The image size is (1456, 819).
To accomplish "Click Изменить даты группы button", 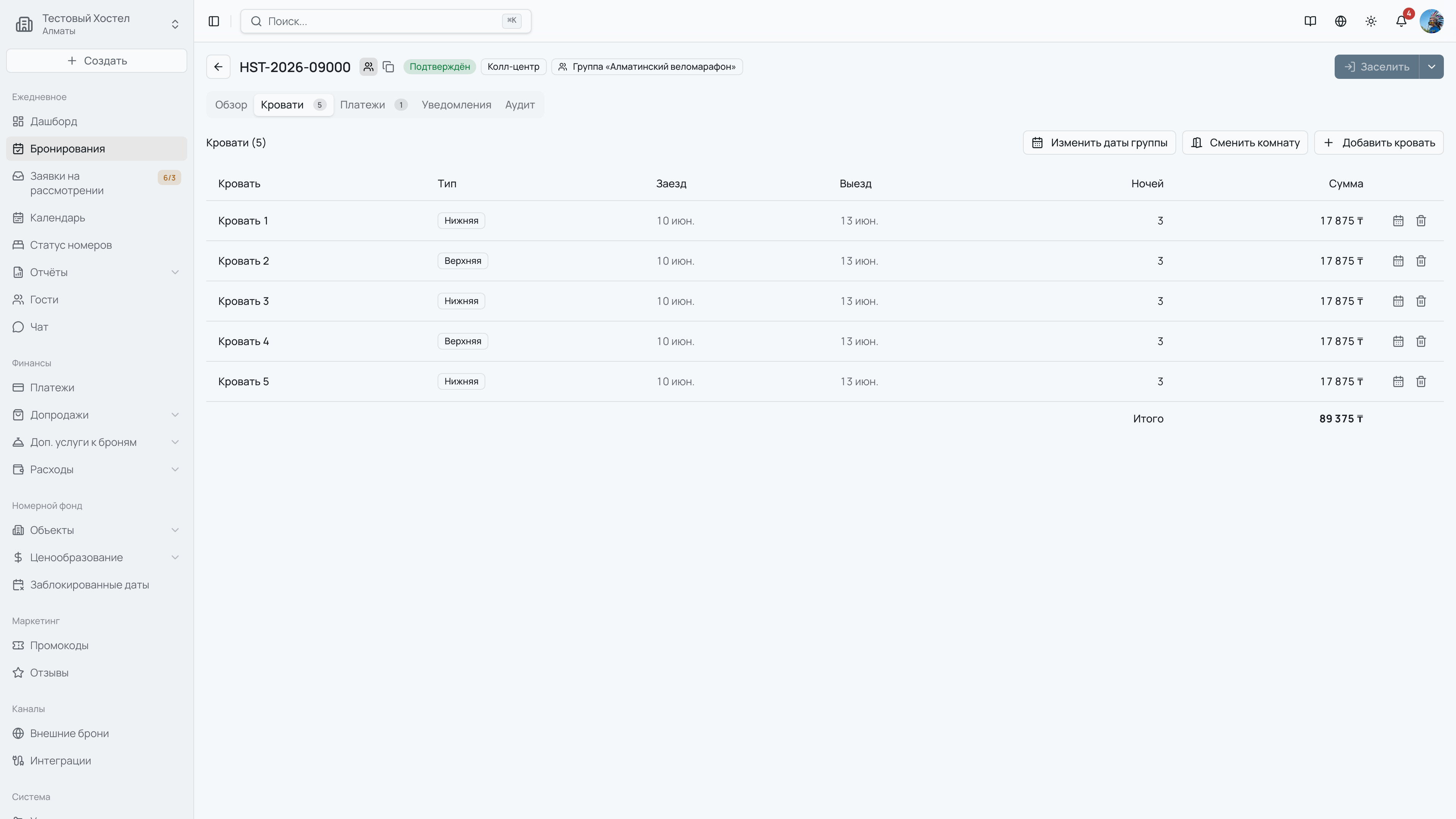I will coord(1099,143).
